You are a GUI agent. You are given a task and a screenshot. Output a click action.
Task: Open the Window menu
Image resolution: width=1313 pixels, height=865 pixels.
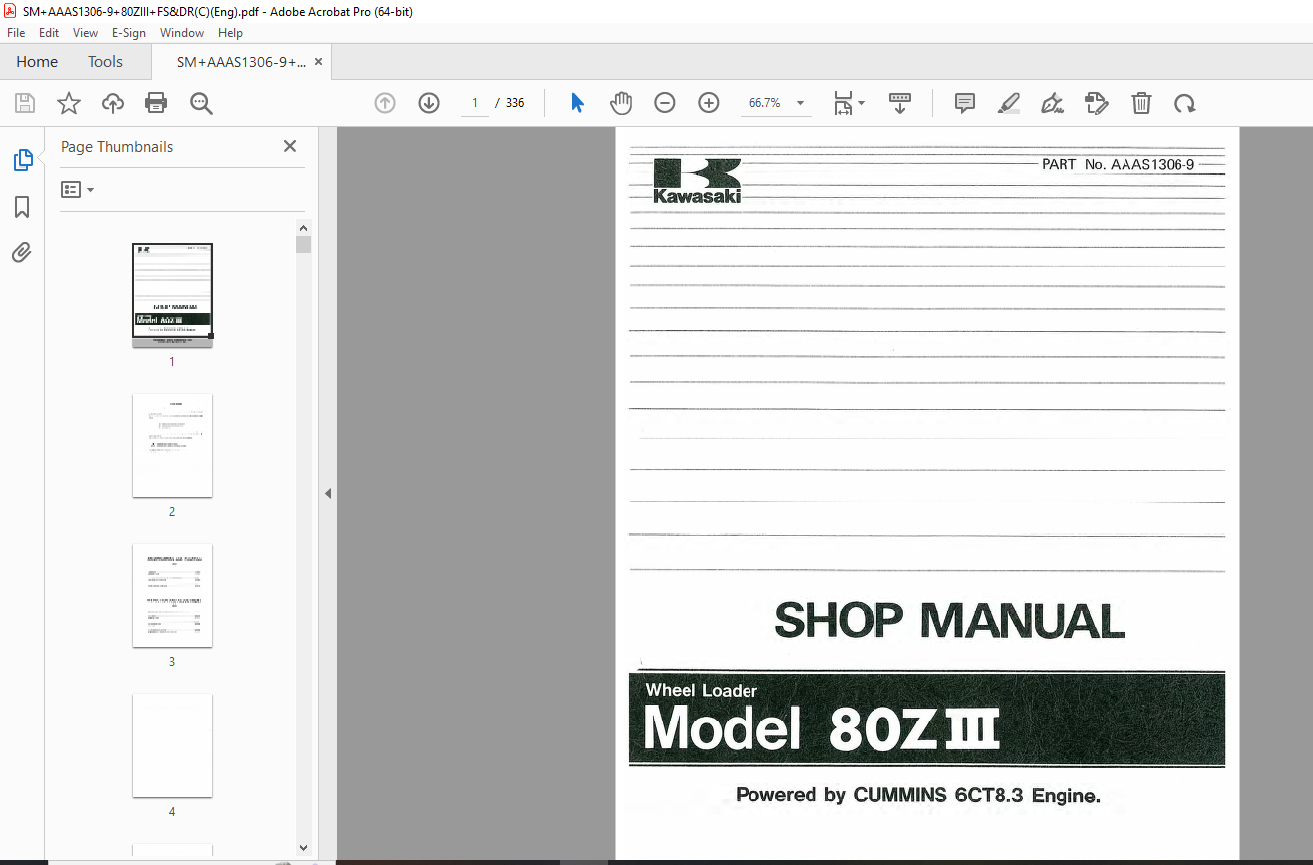click(182, 33)
